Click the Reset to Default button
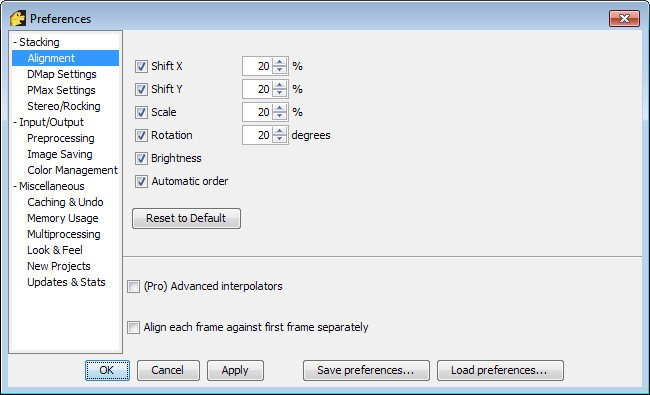Screen dimensions: 650x395 186,218
